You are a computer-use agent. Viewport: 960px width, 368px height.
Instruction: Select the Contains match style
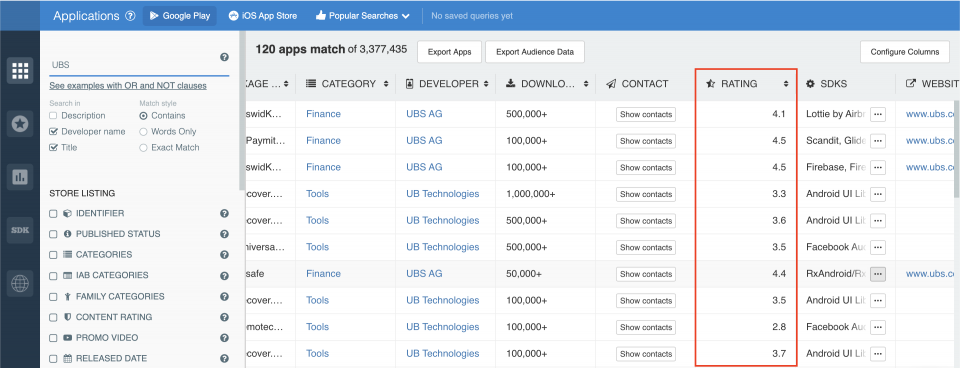[x=144, y=116]
